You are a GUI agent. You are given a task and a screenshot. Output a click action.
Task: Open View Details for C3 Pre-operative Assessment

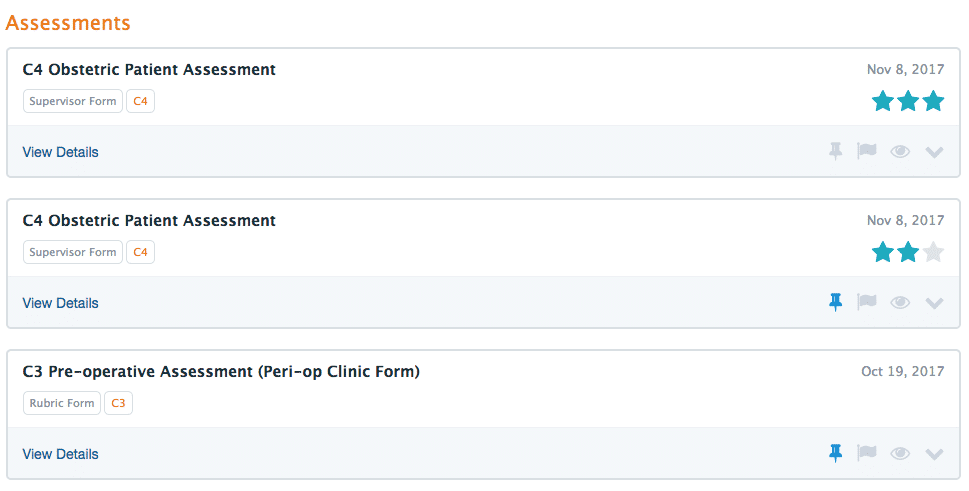coord(61,454)
